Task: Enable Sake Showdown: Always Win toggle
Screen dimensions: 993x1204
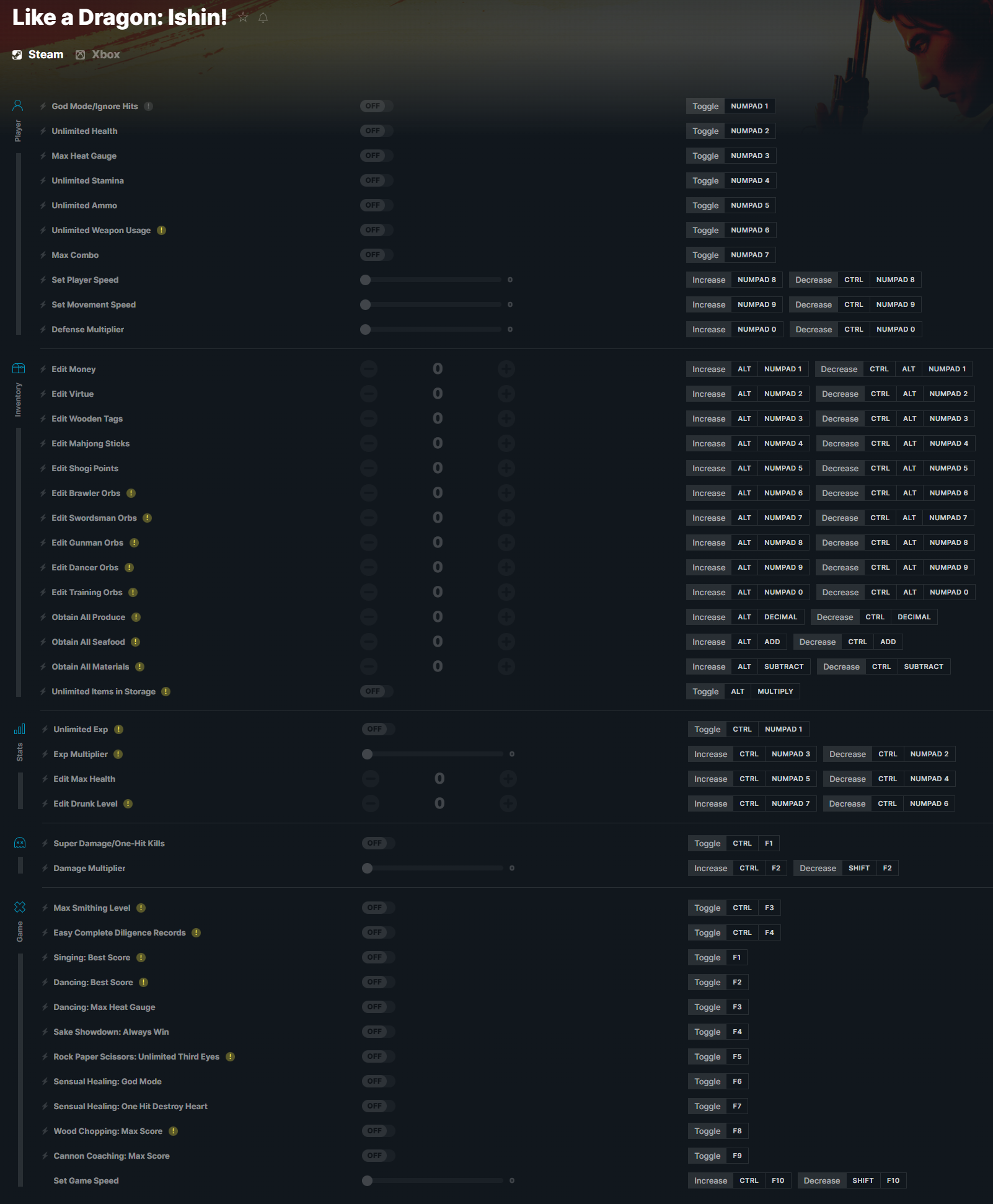Action: 379,1032
